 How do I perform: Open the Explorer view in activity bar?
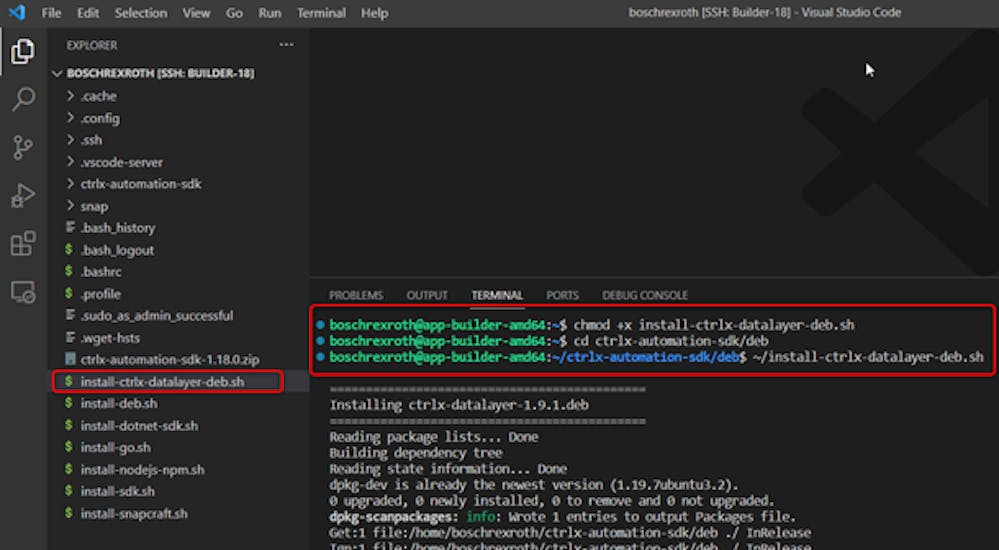[x=22, y=52]
